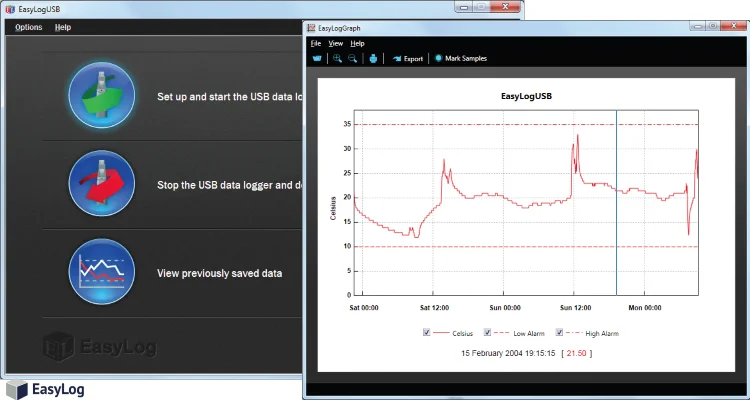Close the EasyLogGraph window
The height and width of the screenshot is (400, 750).
point(732,26)
